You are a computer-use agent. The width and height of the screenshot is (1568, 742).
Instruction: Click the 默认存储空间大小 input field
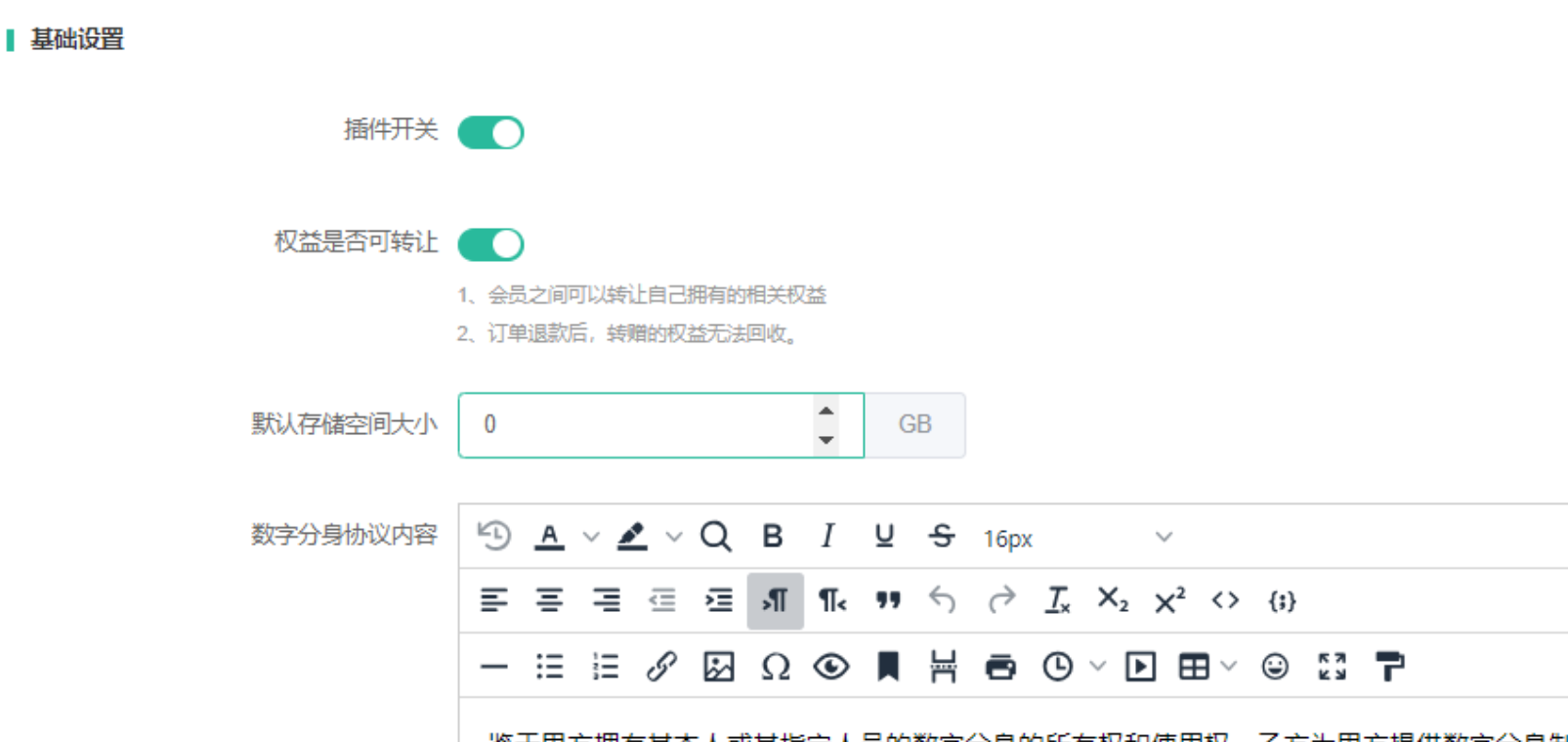click(635, 425)
